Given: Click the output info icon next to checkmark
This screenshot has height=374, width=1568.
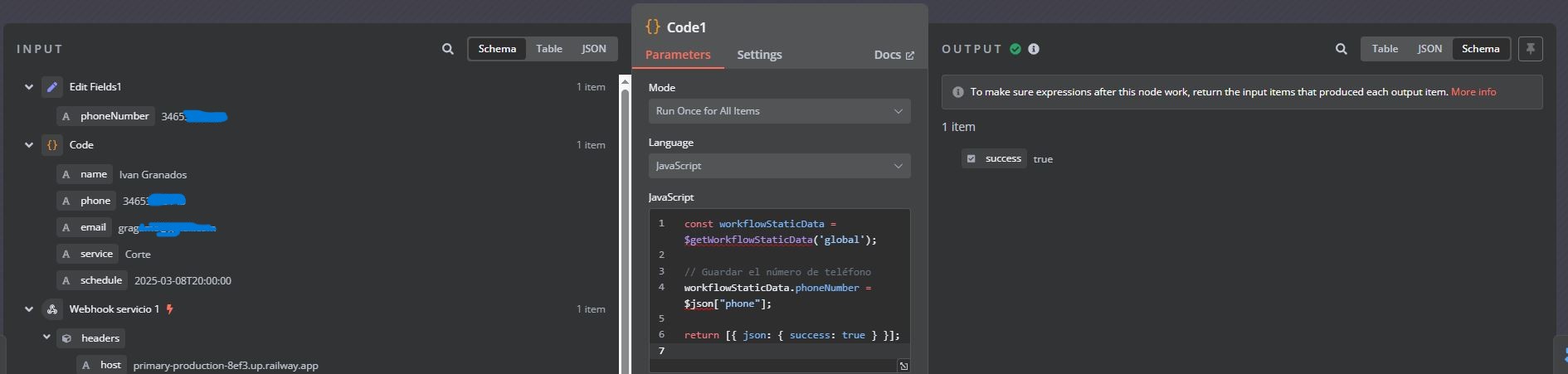Looking at the screenshot, I should pos(1034,49).
